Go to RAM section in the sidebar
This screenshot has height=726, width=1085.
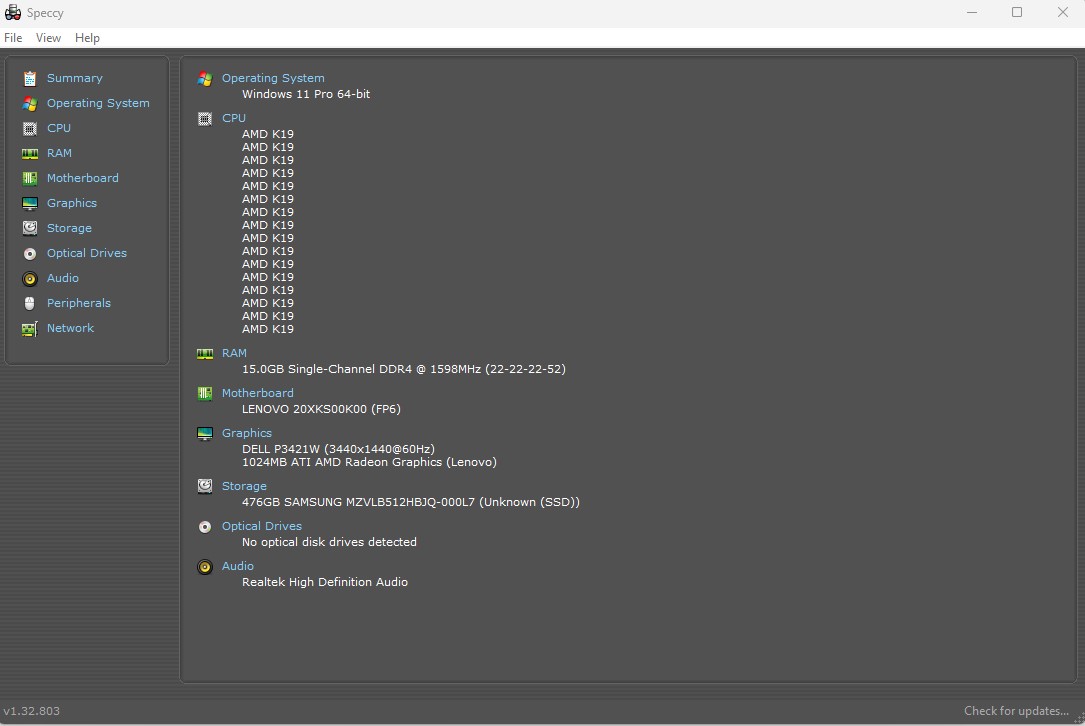click(60, 153)
